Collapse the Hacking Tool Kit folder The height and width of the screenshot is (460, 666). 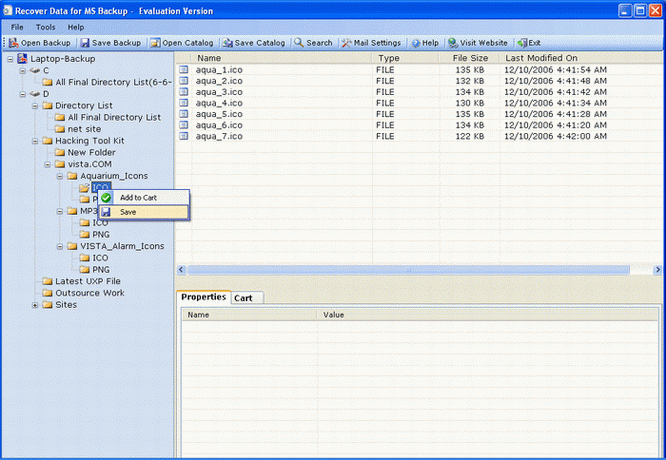35,140
